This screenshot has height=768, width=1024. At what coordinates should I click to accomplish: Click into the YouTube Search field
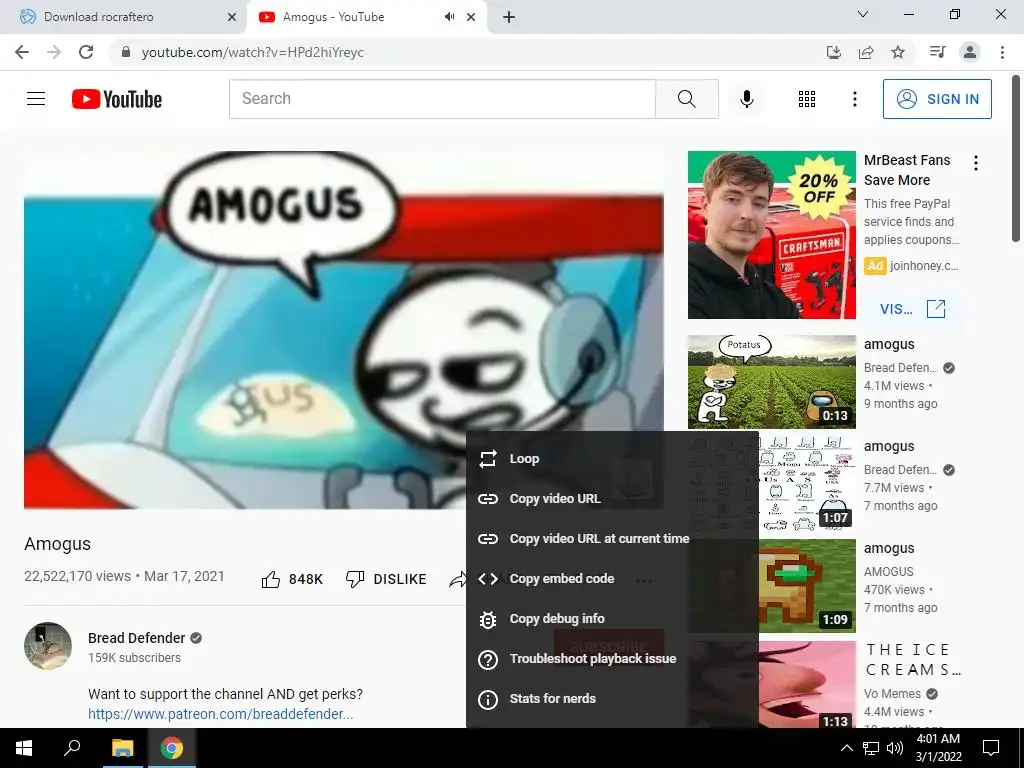[x=442, y=99]
